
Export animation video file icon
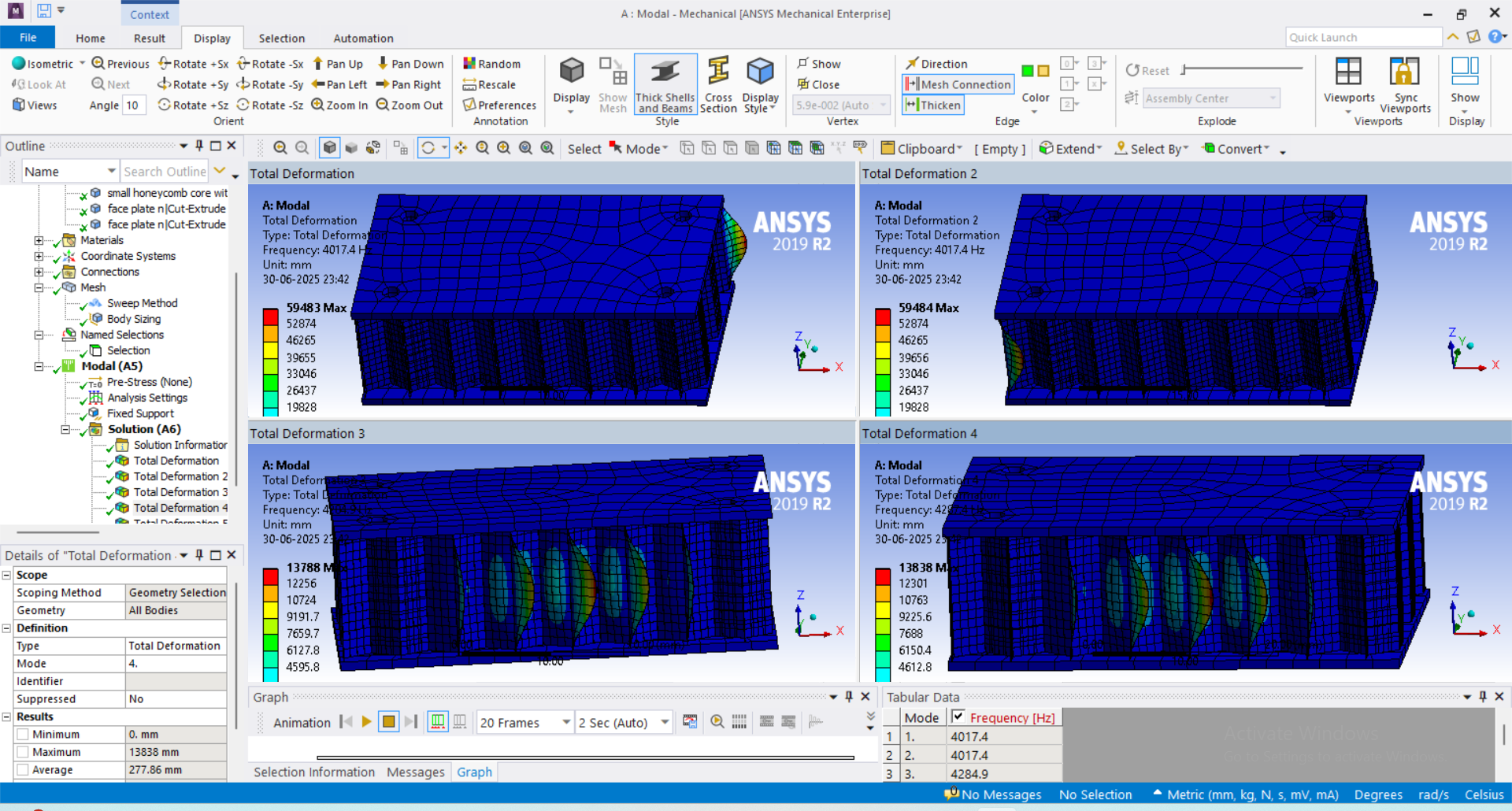tap(690, 721)
